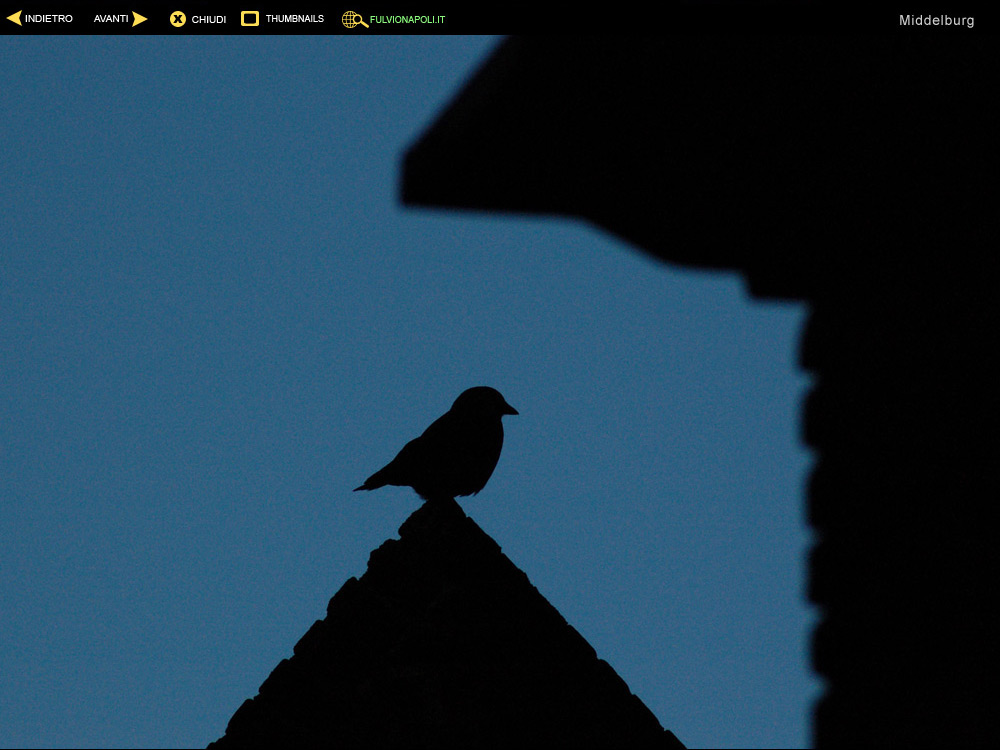Viewport: 1000px width, 750px height.
Task: Click the yellow right arrow icon
Action: 140,18
